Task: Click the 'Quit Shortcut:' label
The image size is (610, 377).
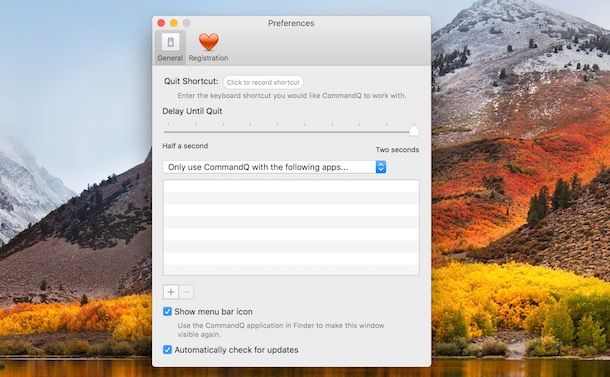Action: (x=191, y=81)
